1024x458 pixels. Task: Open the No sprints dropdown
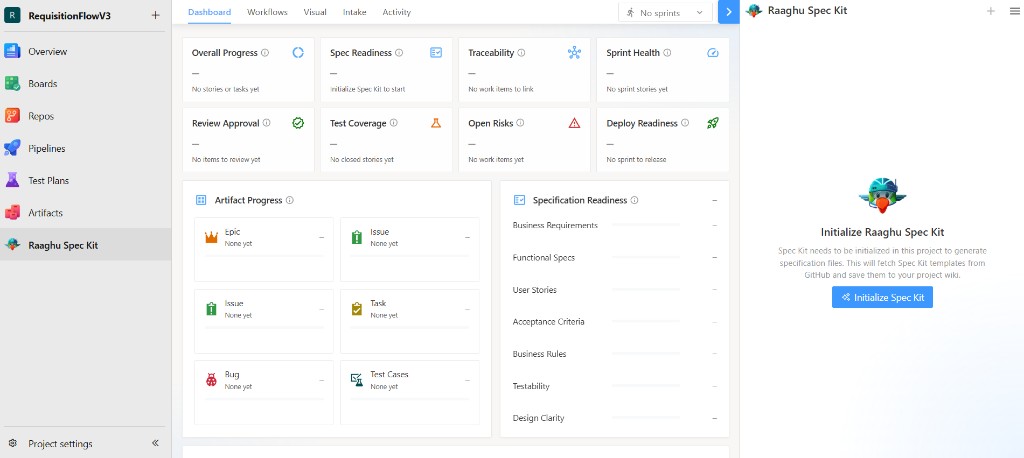665,12
